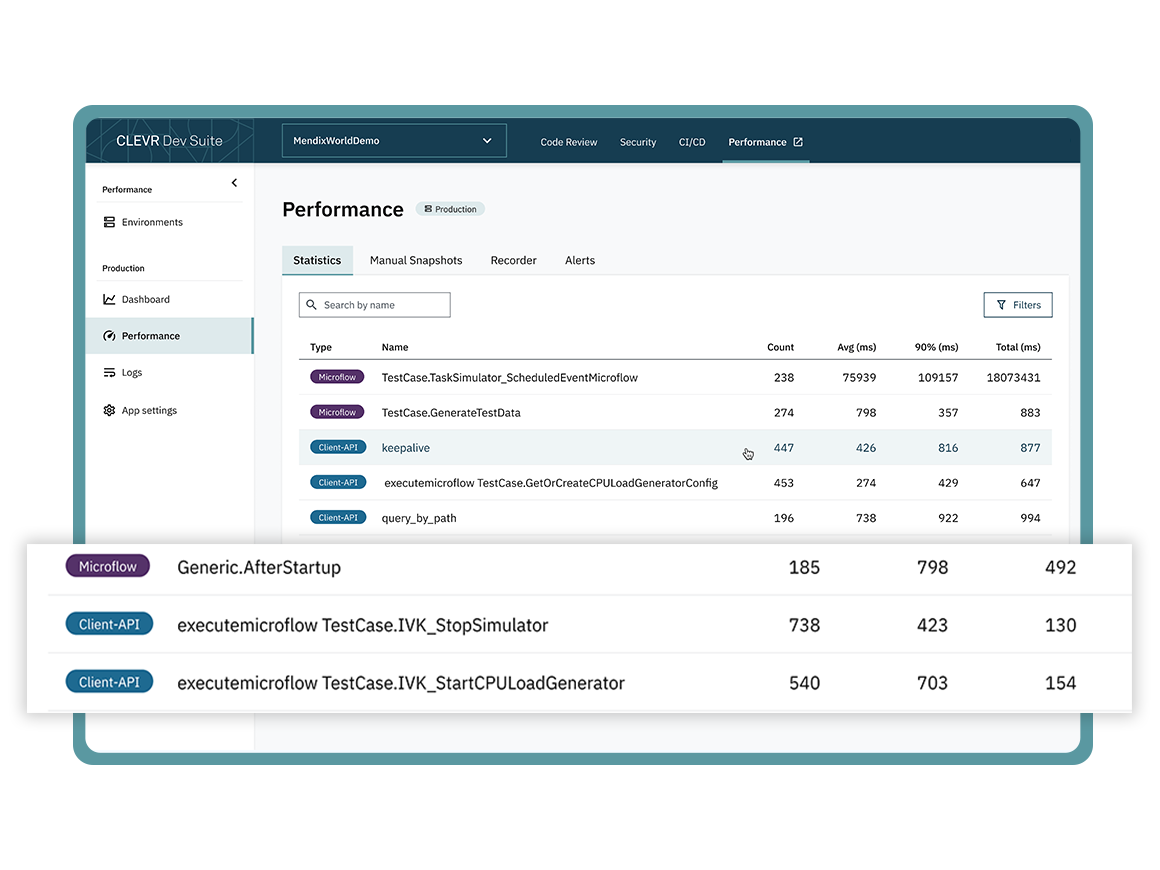Open Logs from the sidebar
The image size is (1160, 870).
[x=132, y=373]
